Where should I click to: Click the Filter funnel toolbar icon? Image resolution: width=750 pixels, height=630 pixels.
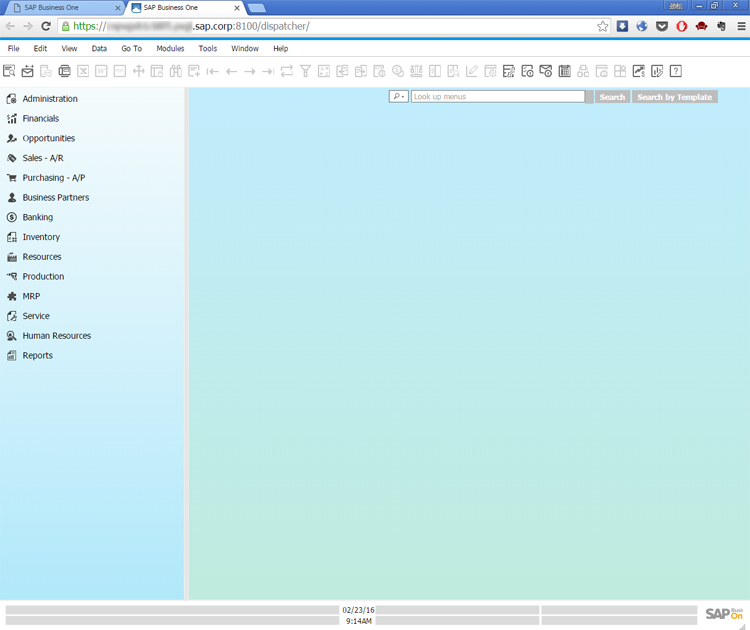305,71
